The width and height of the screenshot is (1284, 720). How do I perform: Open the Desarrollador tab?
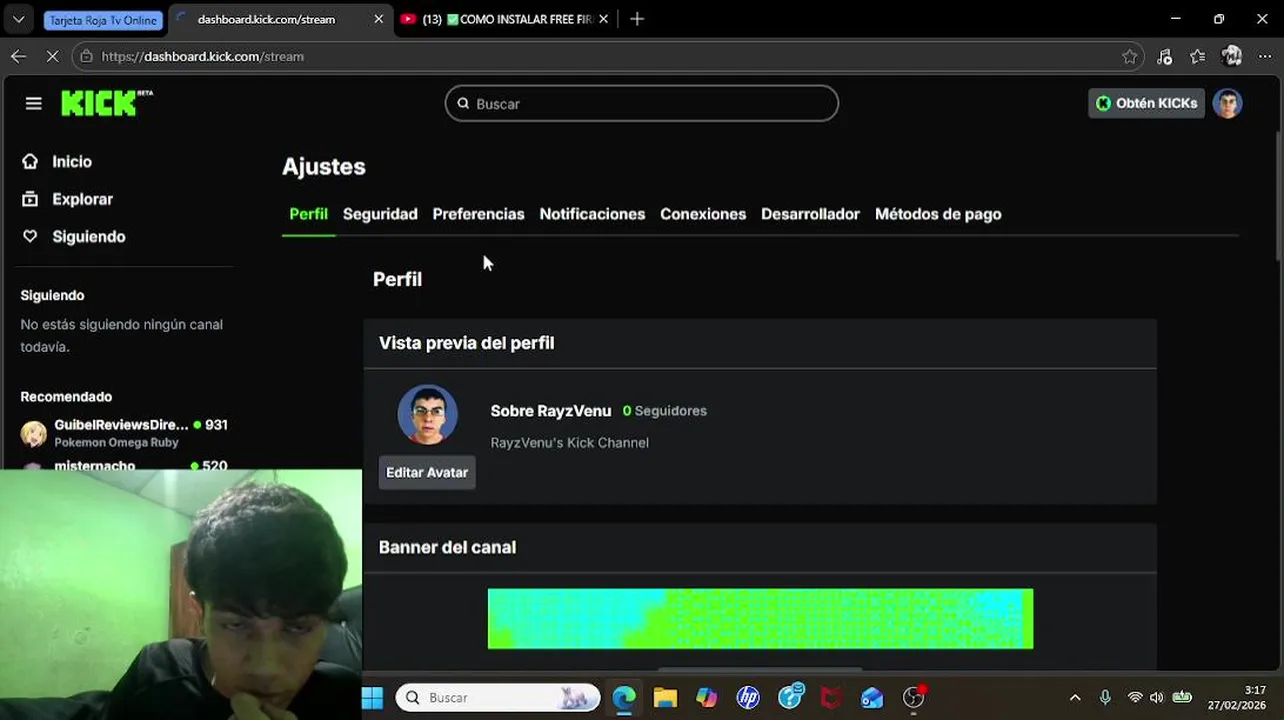[x=810, y=214]
